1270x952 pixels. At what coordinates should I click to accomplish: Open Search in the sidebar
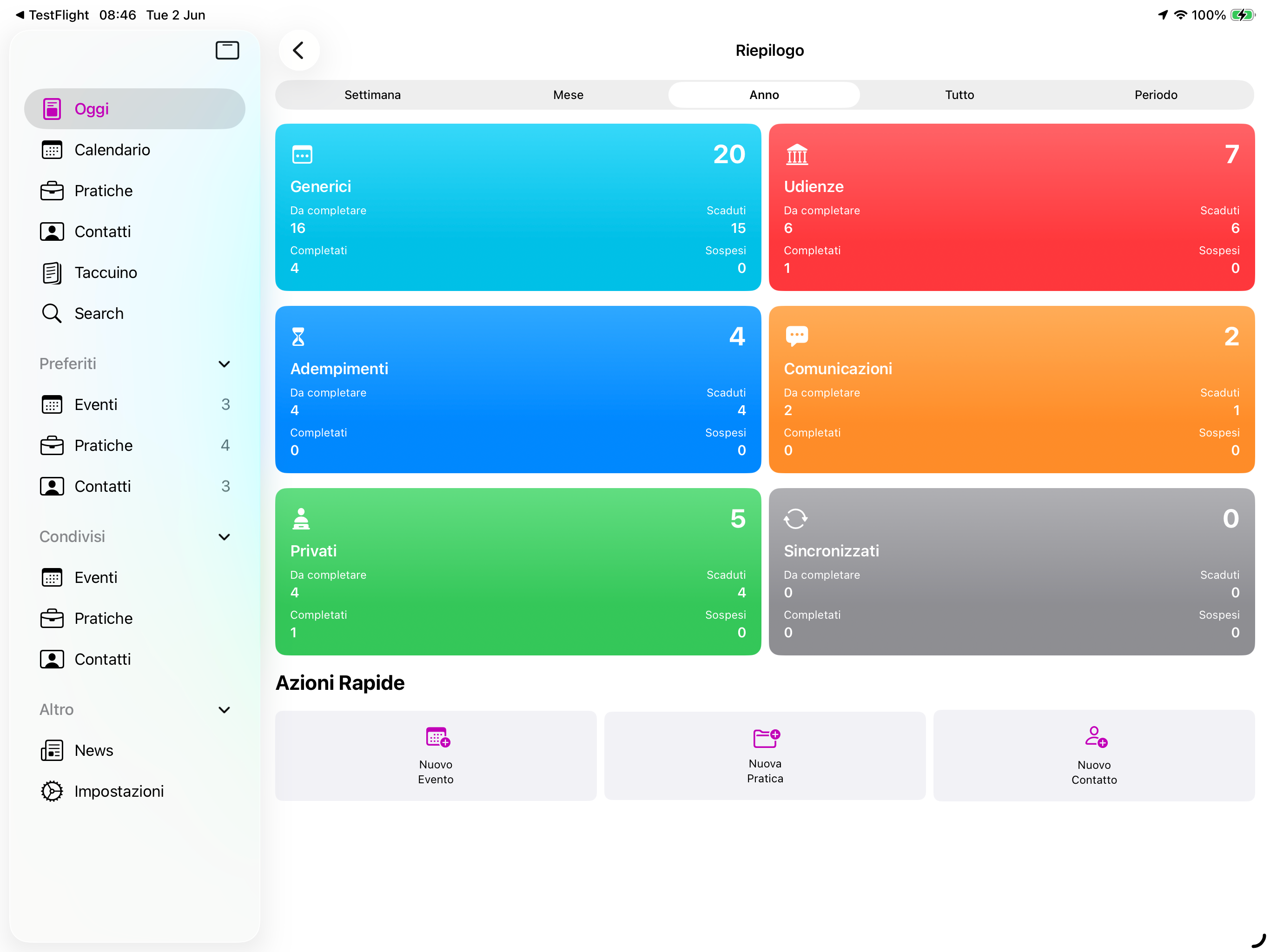click(x=134, y=313)
